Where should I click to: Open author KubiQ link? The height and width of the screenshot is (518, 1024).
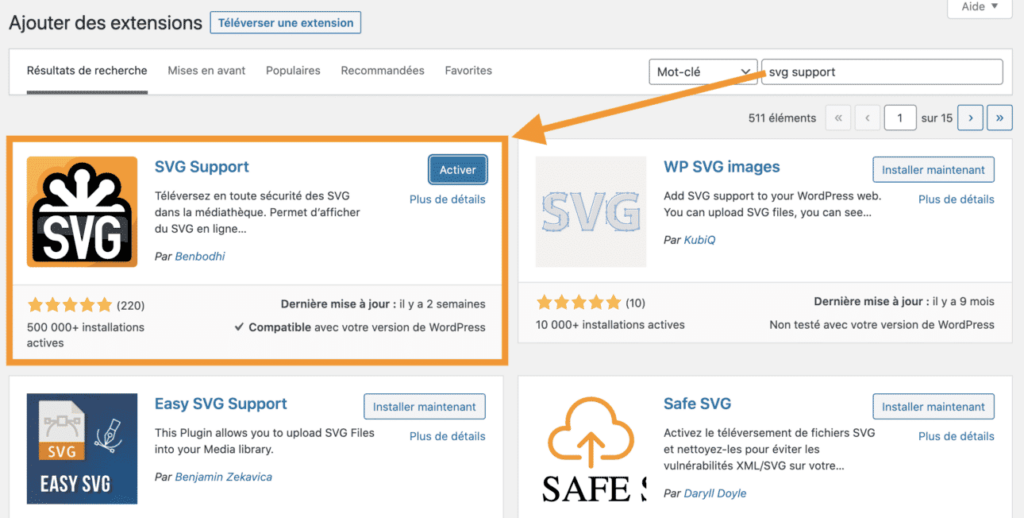click(x=699, y=240)
